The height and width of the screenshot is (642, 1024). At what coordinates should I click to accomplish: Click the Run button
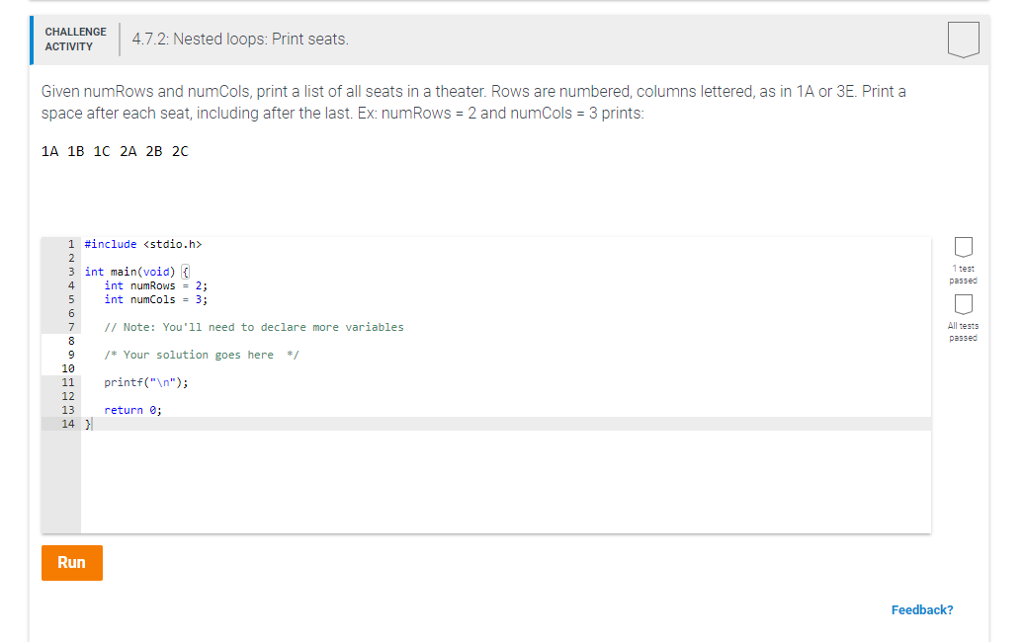tap(71, 562)
